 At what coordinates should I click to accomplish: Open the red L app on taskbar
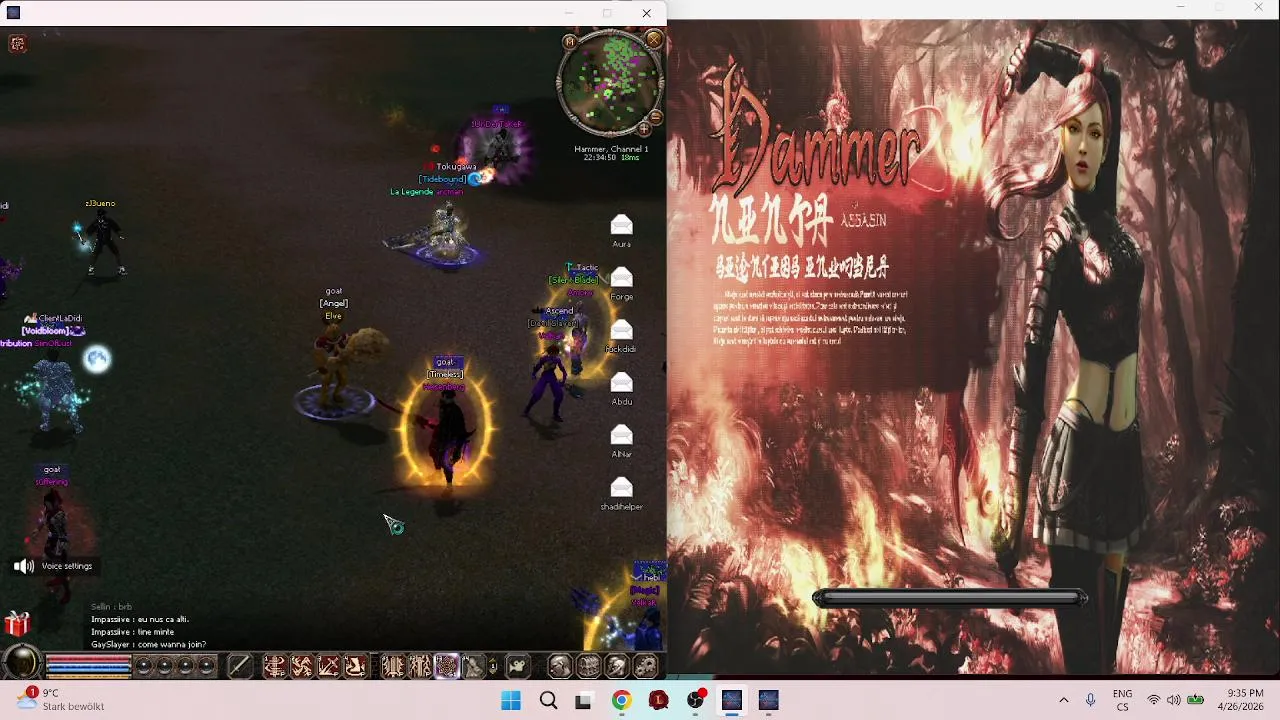pos(658,701)
